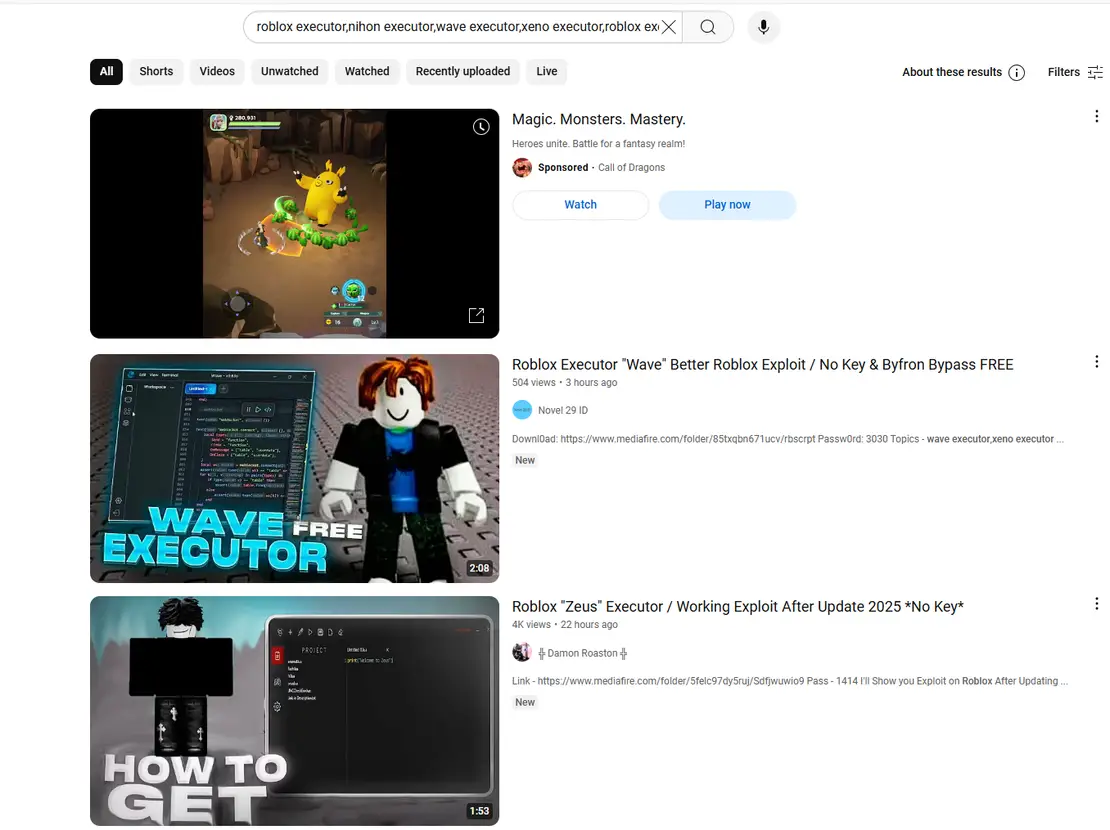This screenshot has width=1110, height=830.
Task: Select the Watched filter chip
Action: (367, 72)
